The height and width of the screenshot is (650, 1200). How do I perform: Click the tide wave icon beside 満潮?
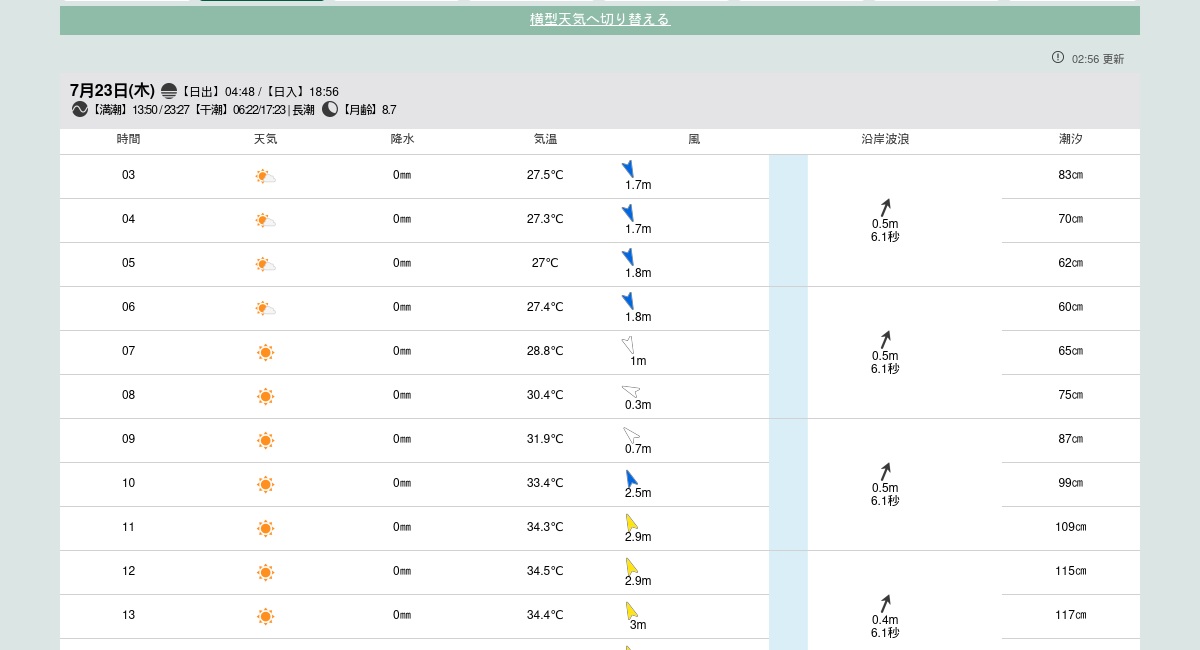(x=80, y=109)
